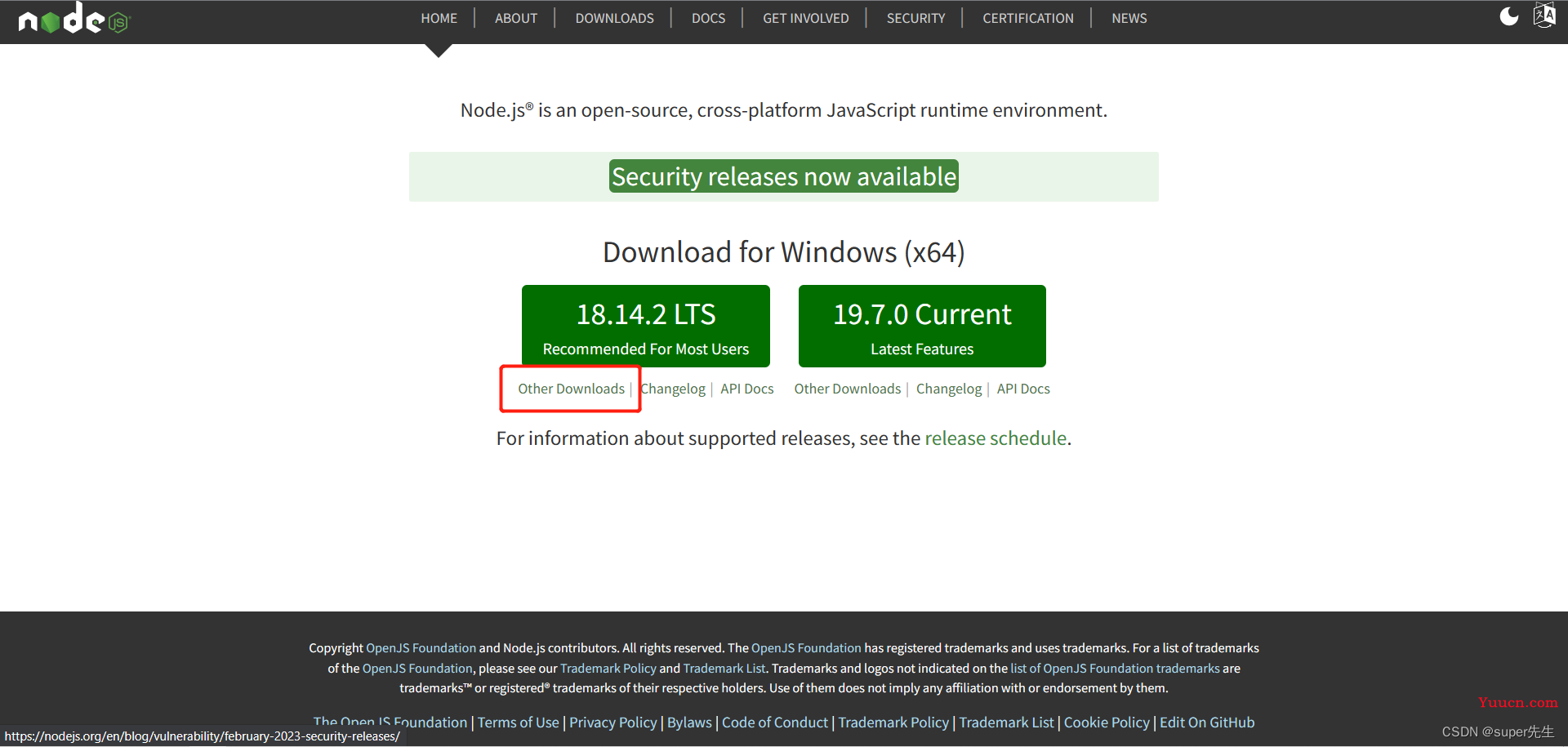The image size is (1568, 747).
Task: Open Cookie Policy footer link
Action: click(1107, 723)
